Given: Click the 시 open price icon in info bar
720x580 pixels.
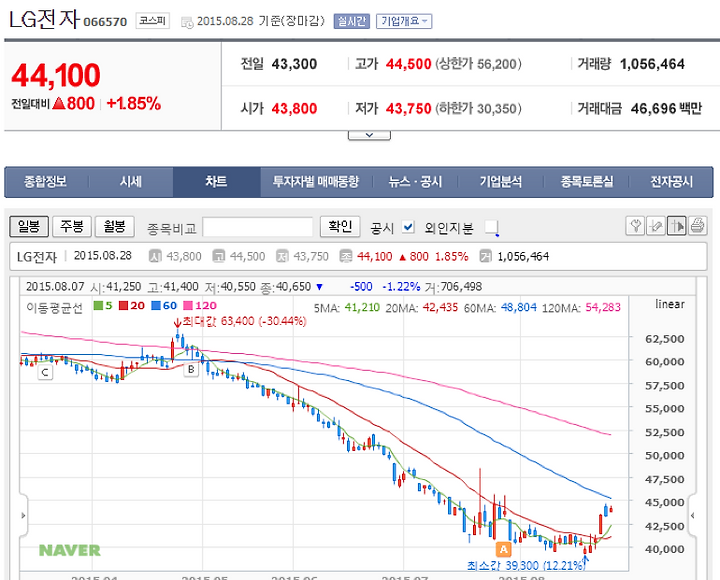Looking at the screenshot, I should pos(155,256).
